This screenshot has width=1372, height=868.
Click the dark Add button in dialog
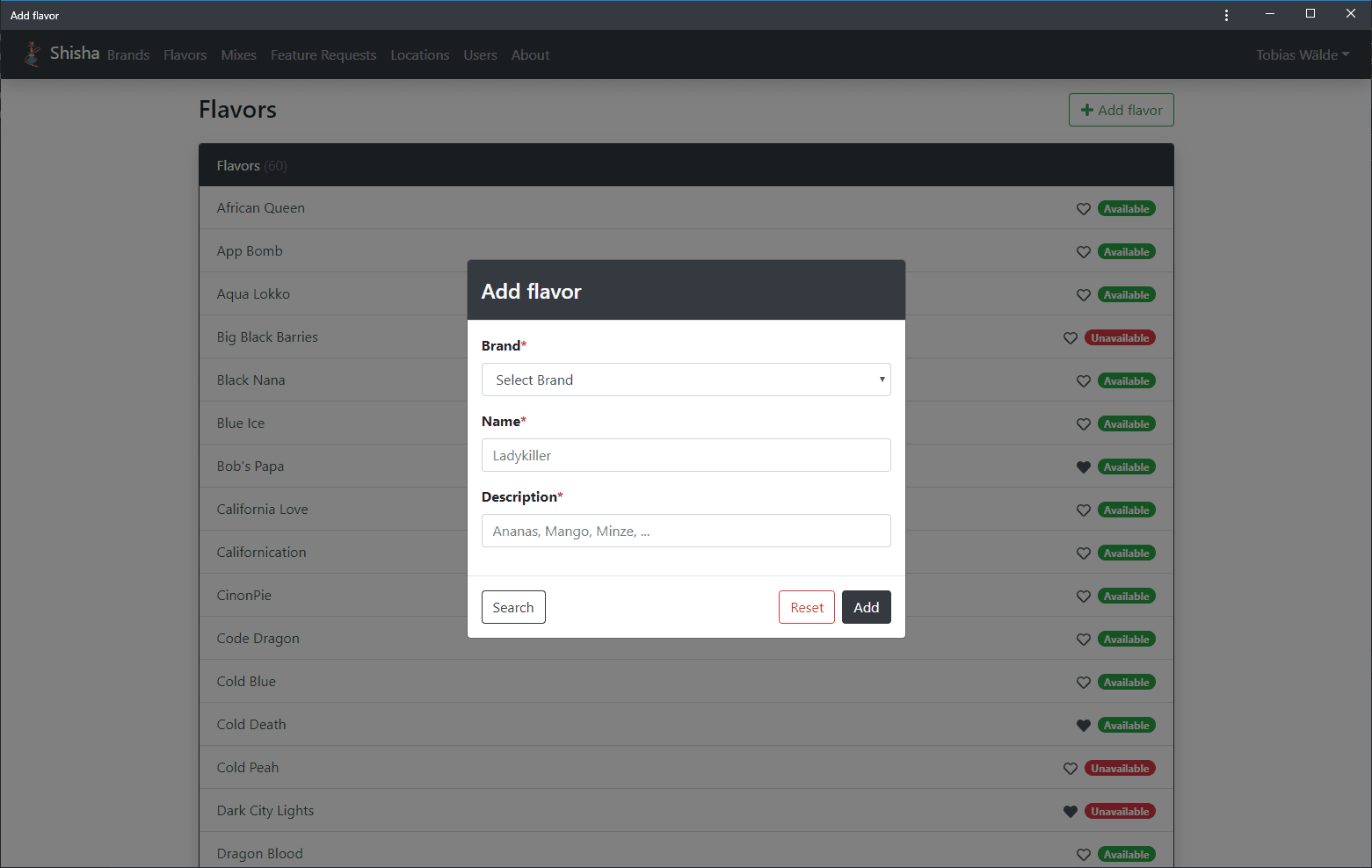[867, 607]
